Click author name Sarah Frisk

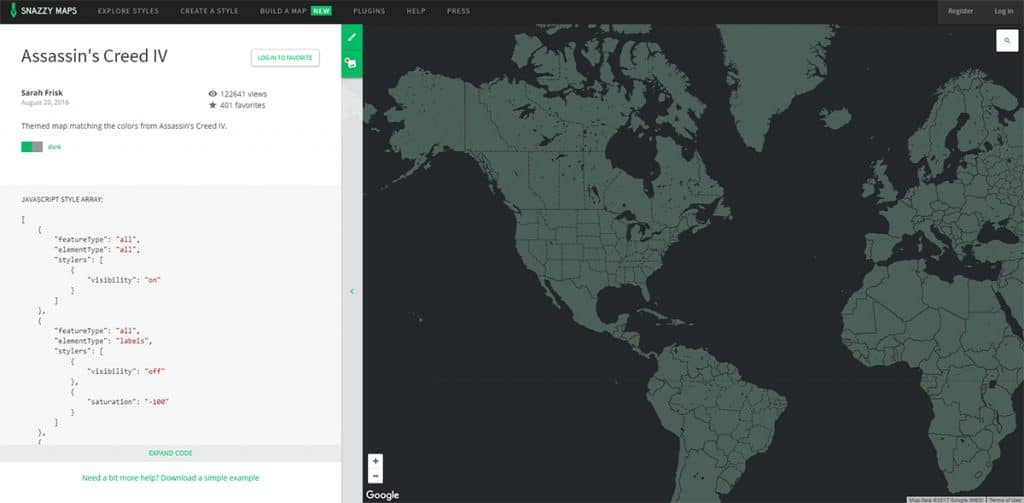(42, 93)
